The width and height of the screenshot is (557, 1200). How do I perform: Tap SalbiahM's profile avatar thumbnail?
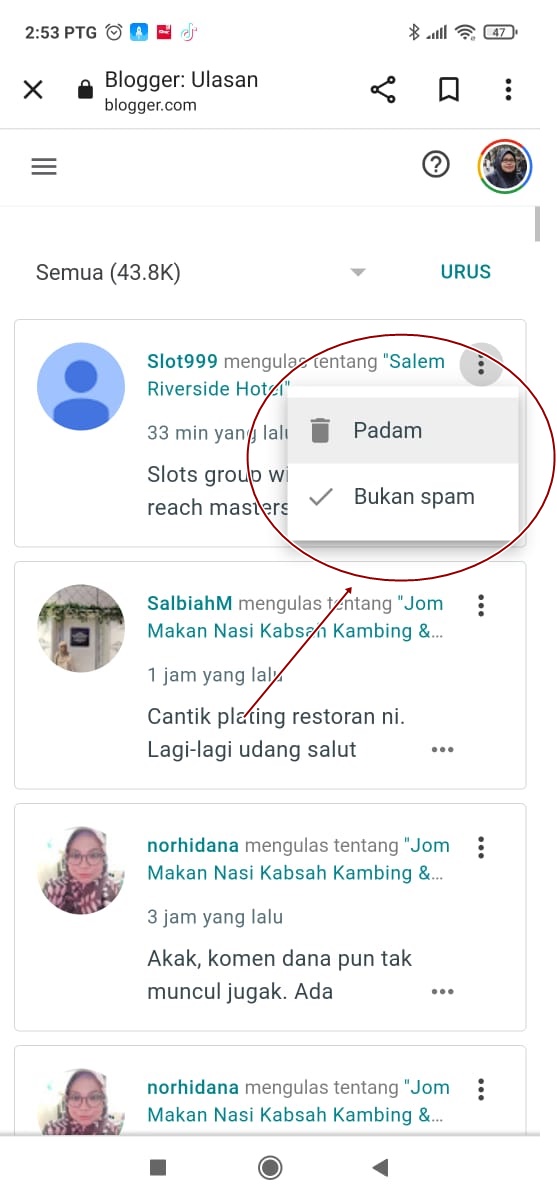(81, 628)
